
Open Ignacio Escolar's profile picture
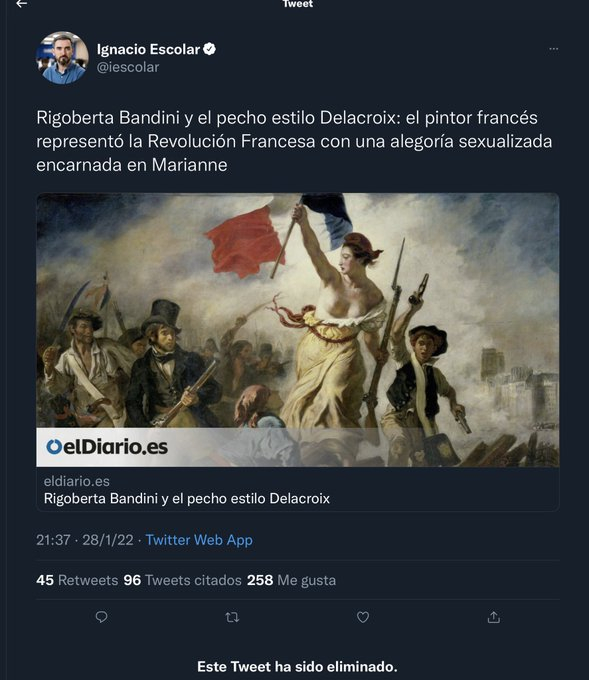[62, 57]
